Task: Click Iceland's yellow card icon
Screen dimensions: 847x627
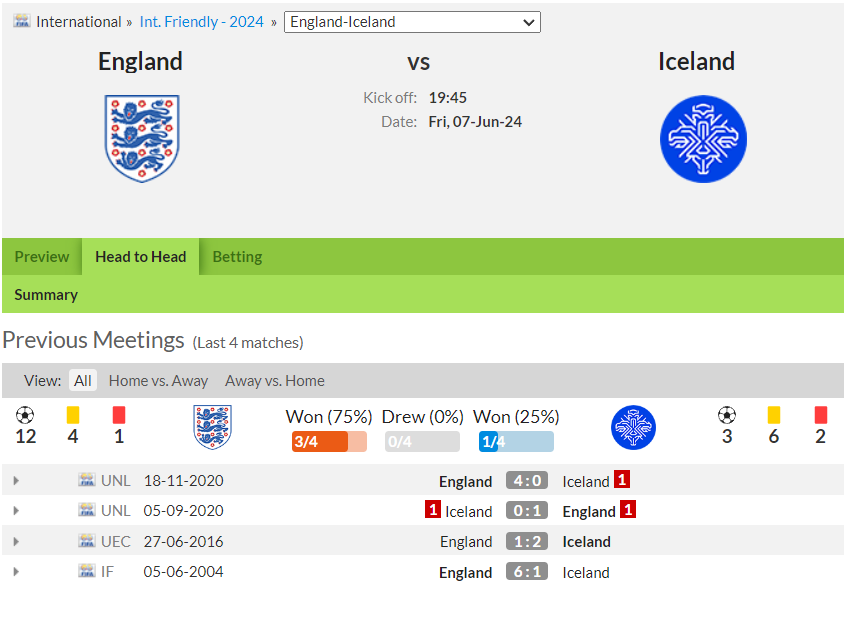Action: point(774,415)
